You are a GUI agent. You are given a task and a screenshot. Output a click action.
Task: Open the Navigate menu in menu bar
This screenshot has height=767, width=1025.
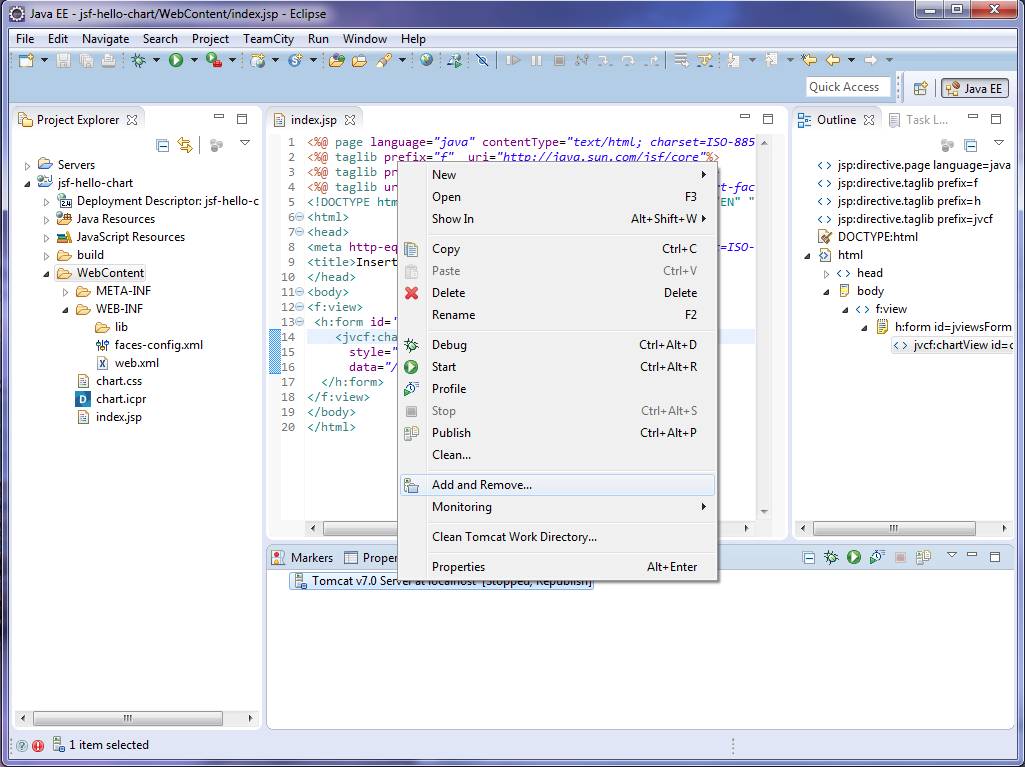point(105,39)
